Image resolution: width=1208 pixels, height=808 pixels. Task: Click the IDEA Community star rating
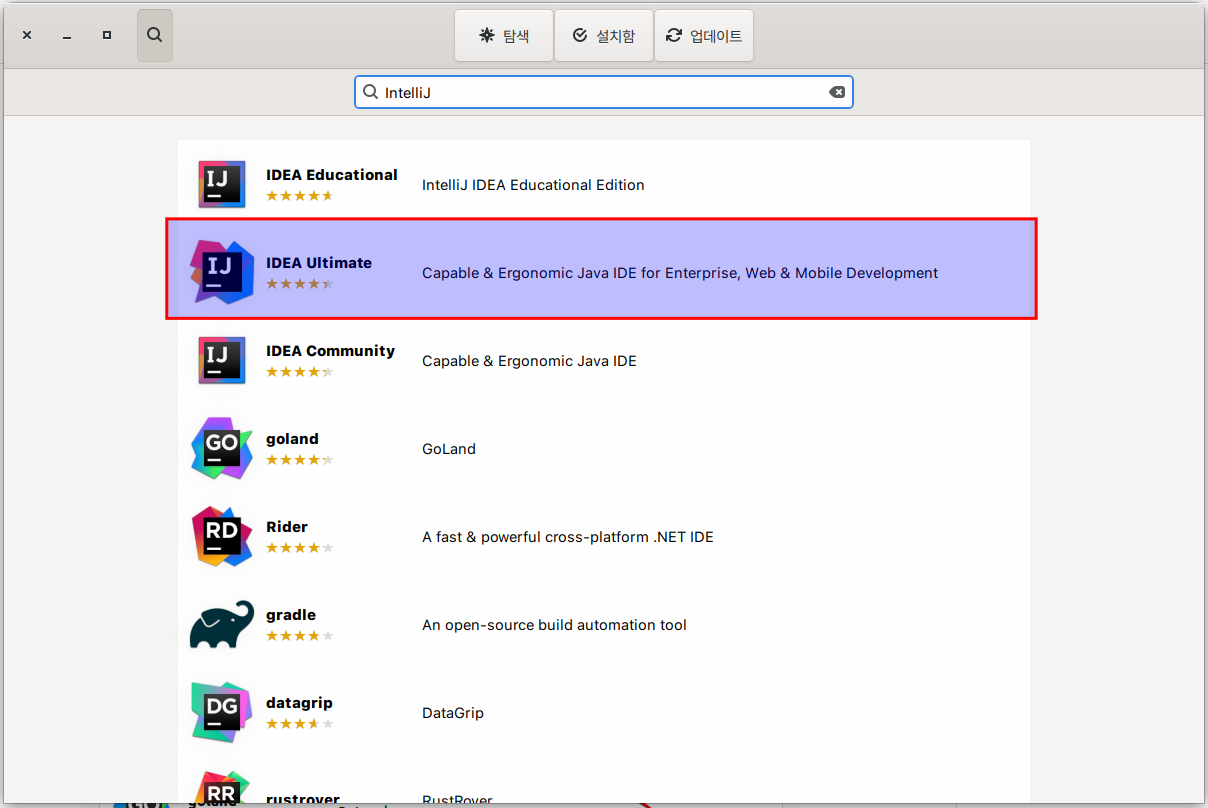[x=300, y=372]
